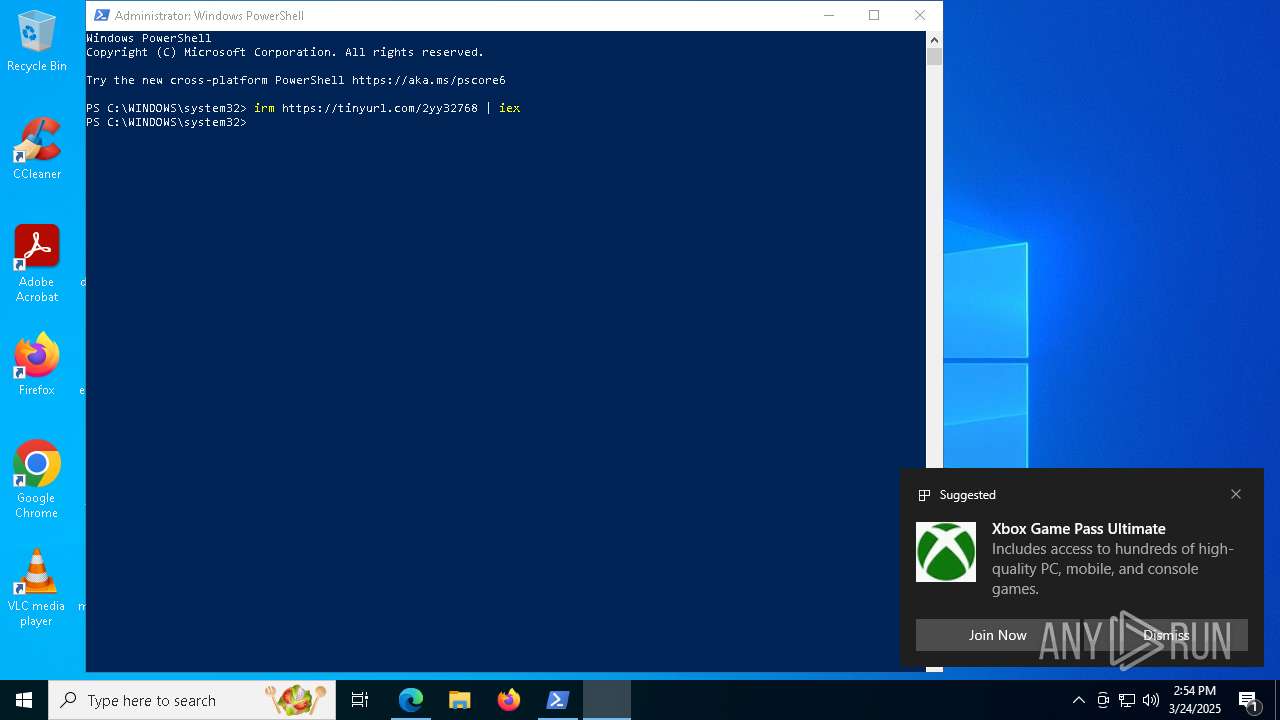
Task: Click the PowerShell scrollbar up arrow
Action: [934, 40]
